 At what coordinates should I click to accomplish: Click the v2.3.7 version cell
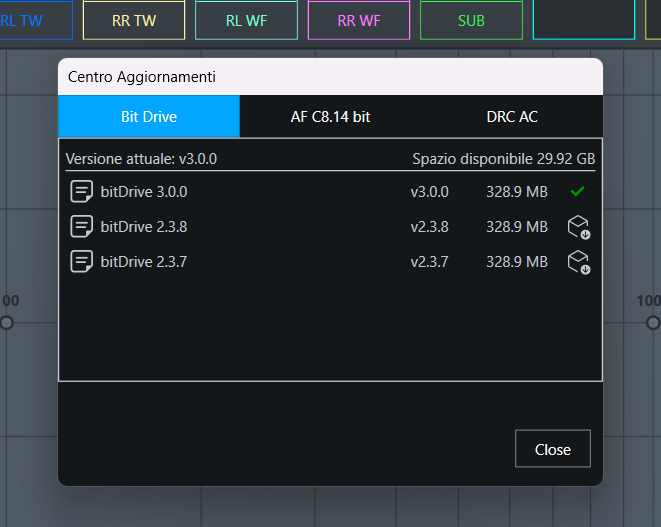430,262
